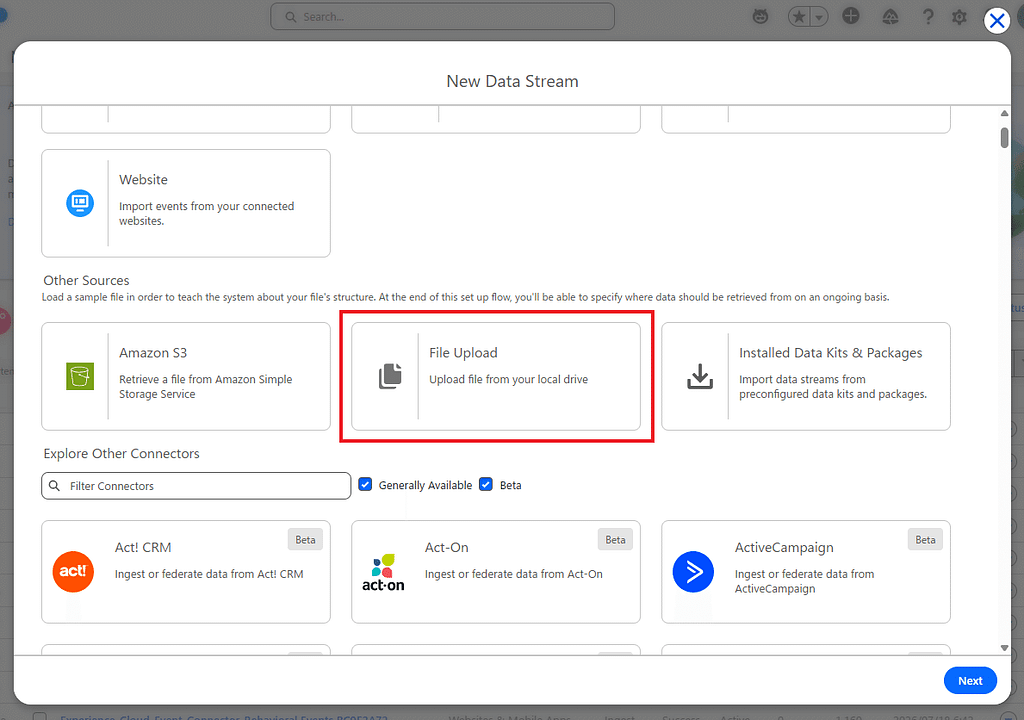Click the dialog scrollbar down arrow
This screenshot has width=1024, height=720.
tap(1004, 648)
